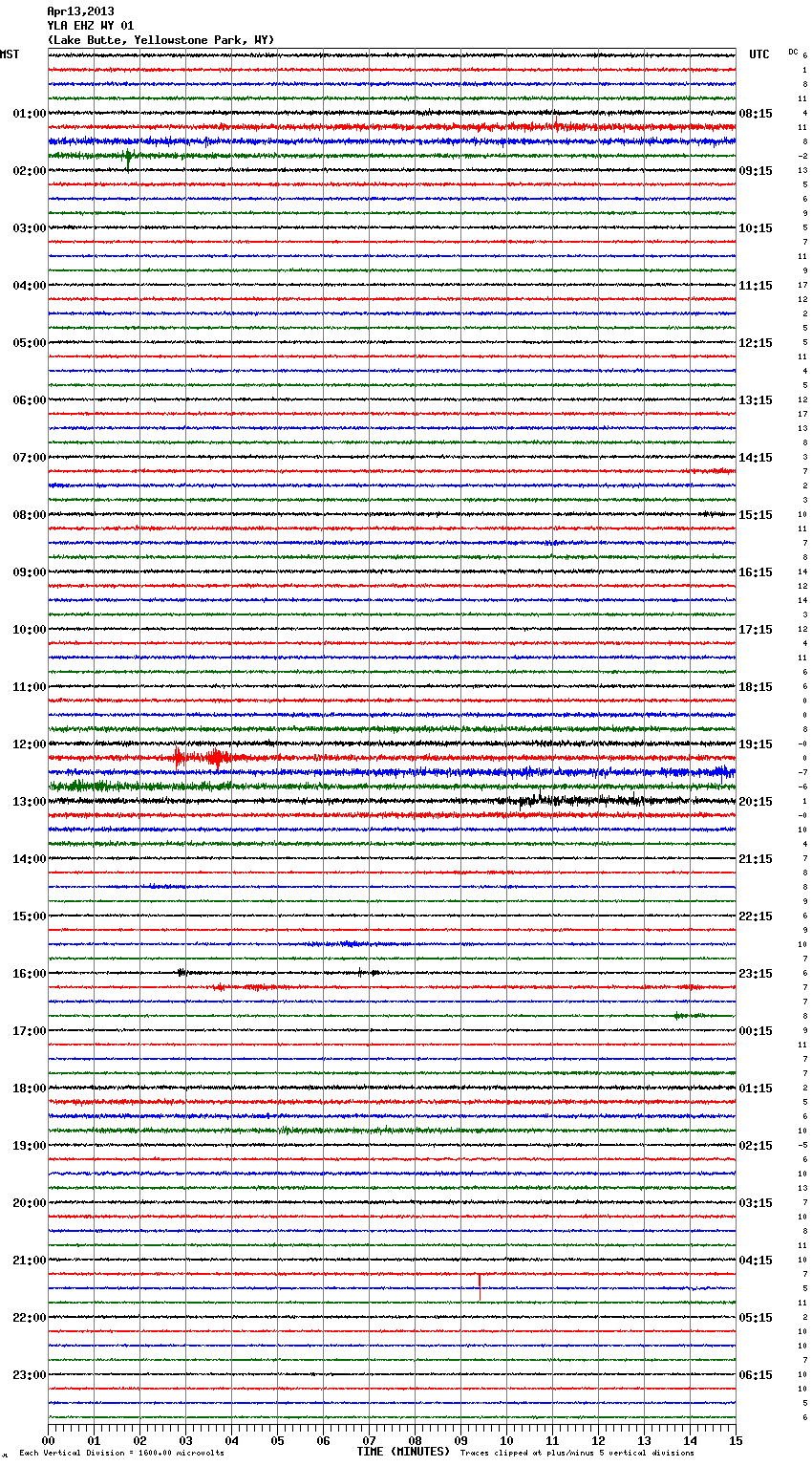Select the 02:00 MST time label

(29, 171)
